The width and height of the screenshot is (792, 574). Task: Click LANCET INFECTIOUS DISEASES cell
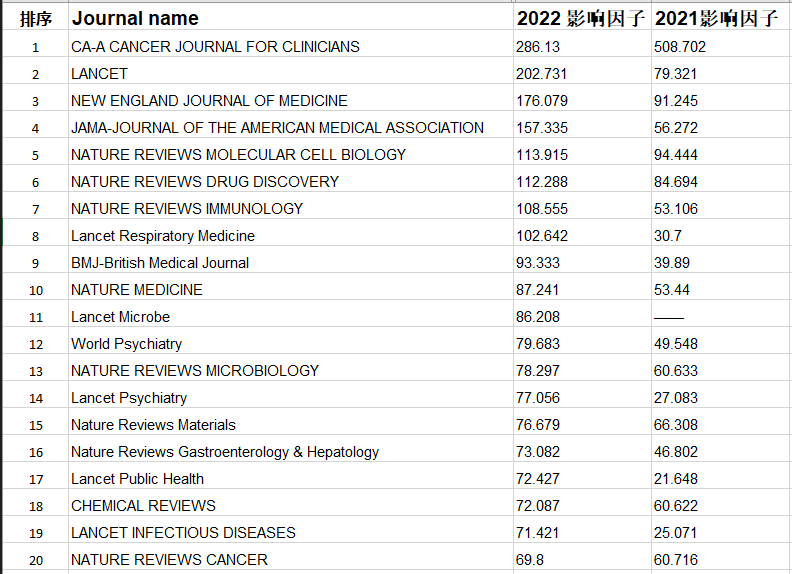[290, 530]
